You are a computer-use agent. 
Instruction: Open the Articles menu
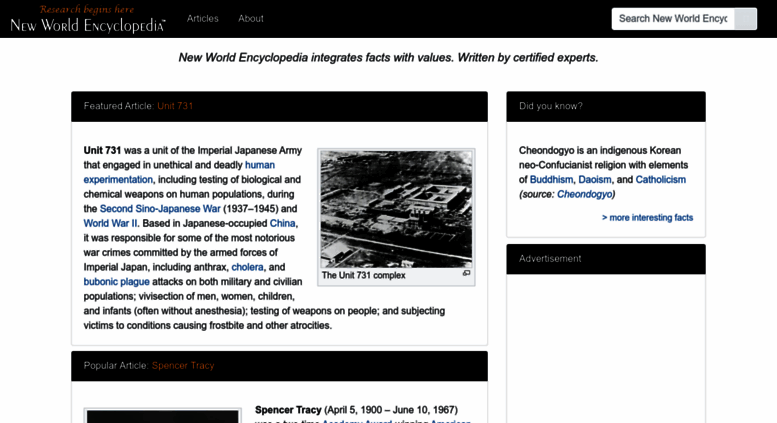click(203, 19)
